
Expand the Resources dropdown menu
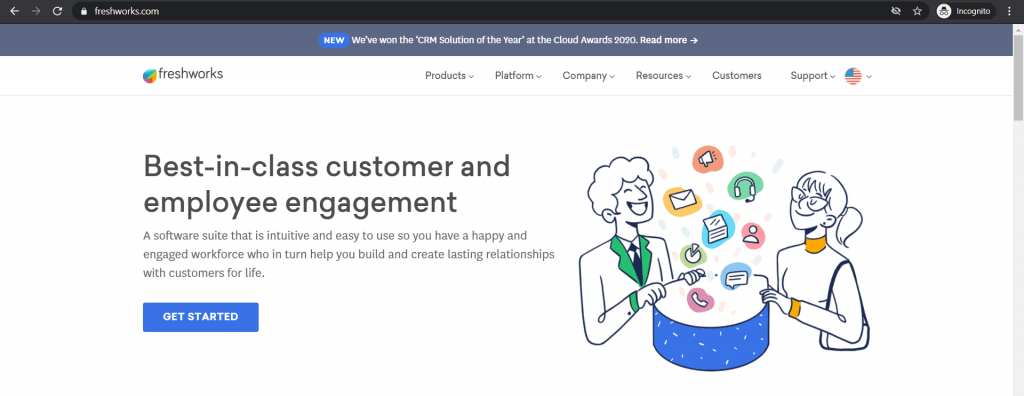pyautogui.click(x=664, y=76)
